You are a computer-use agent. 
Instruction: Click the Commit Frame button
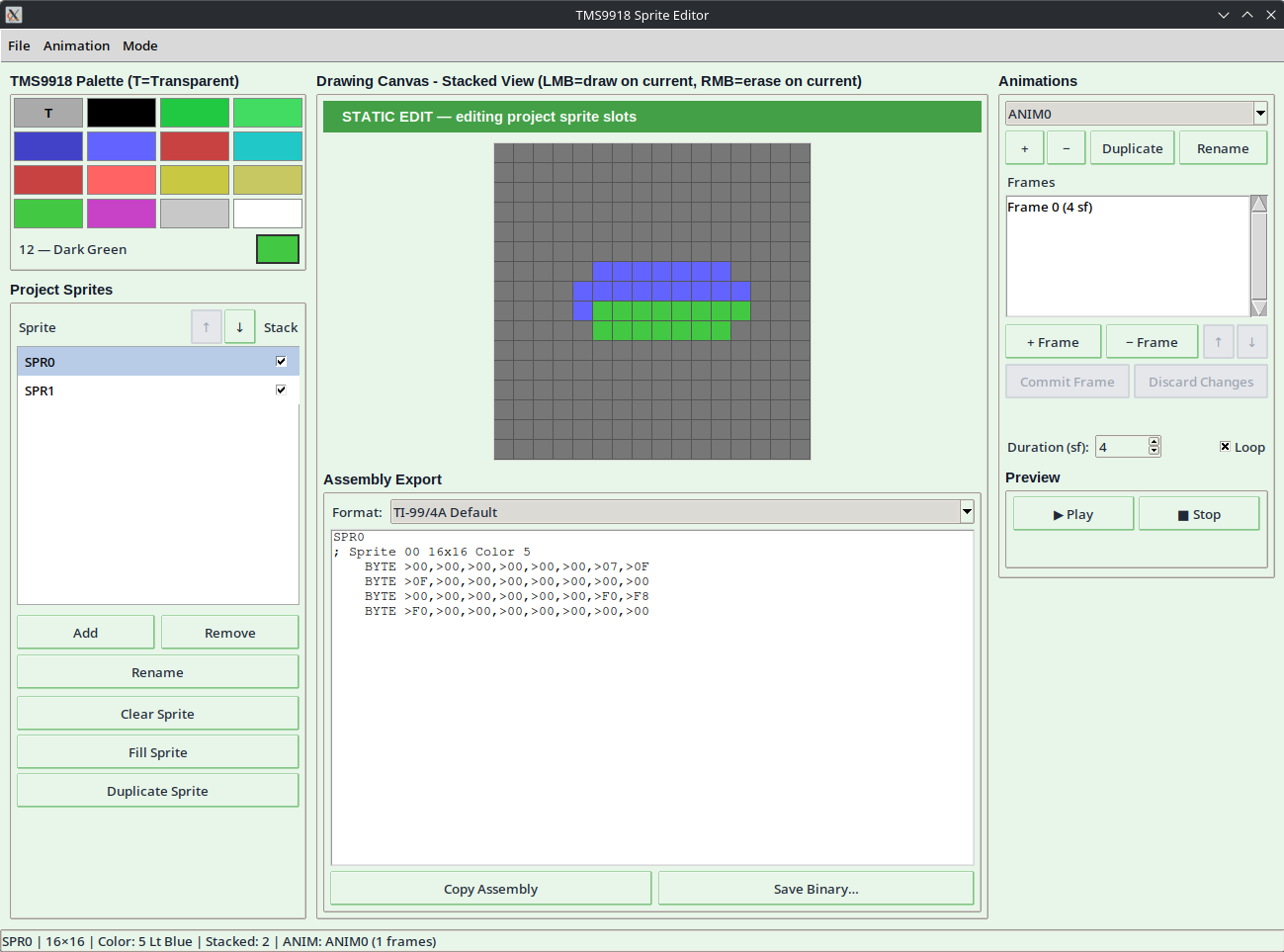tap(1068, 382)
